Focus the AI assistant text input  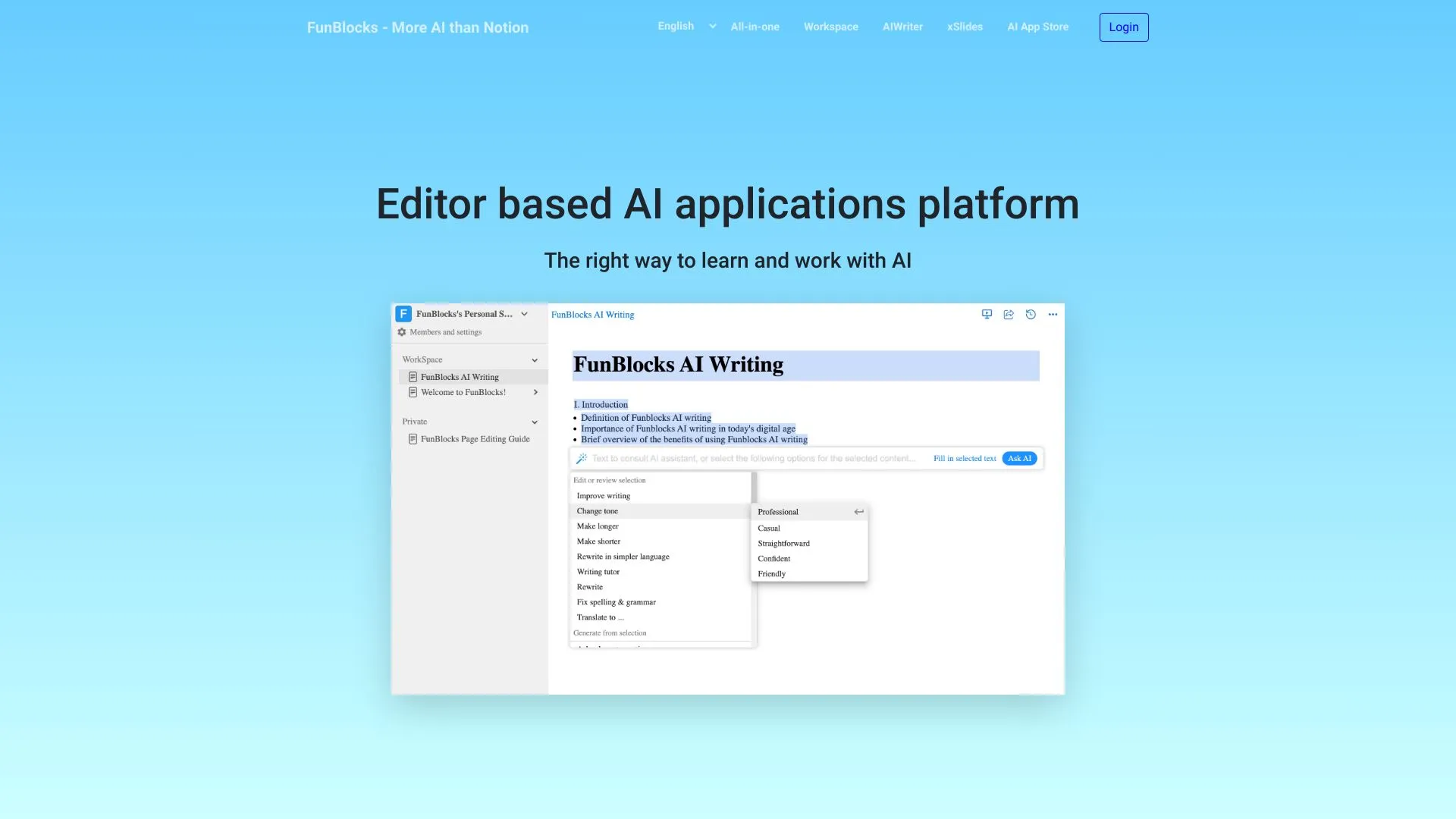tap(753, 459)
